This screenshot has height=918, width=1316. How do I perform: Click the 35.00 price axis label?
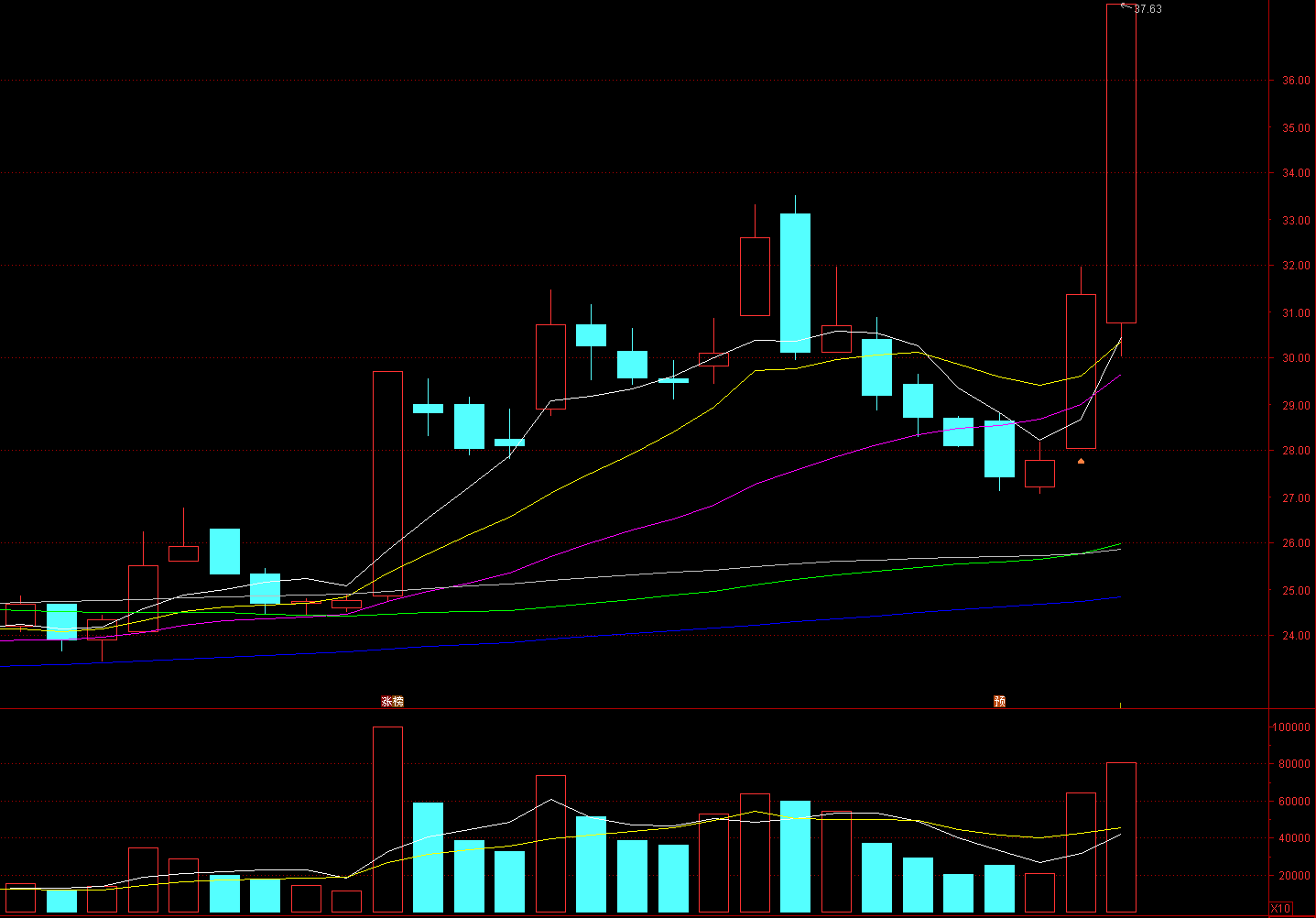coord(1296,128)
